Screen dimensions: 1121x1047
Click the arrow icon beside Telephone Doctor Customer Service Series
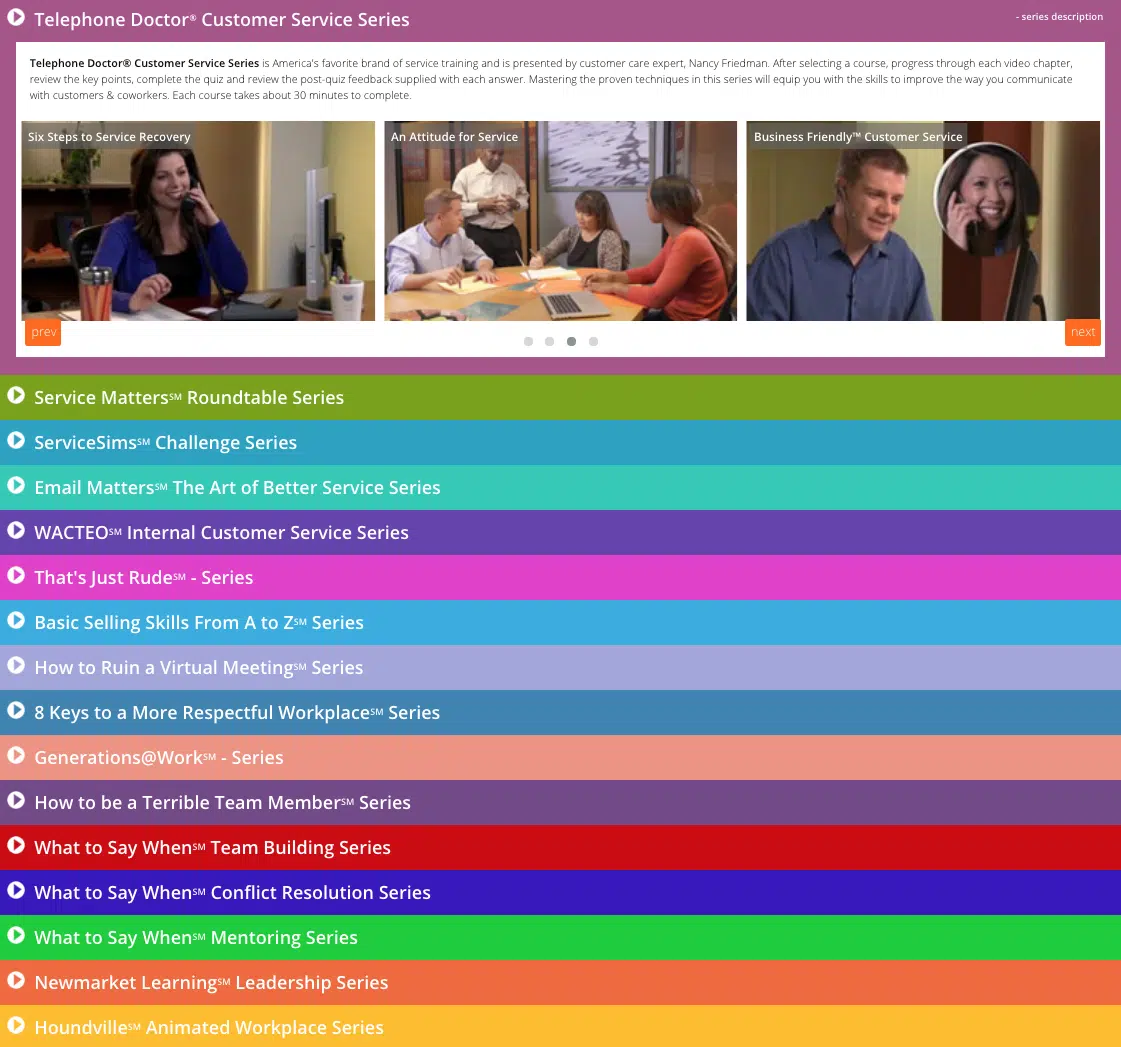pos(16,17)
